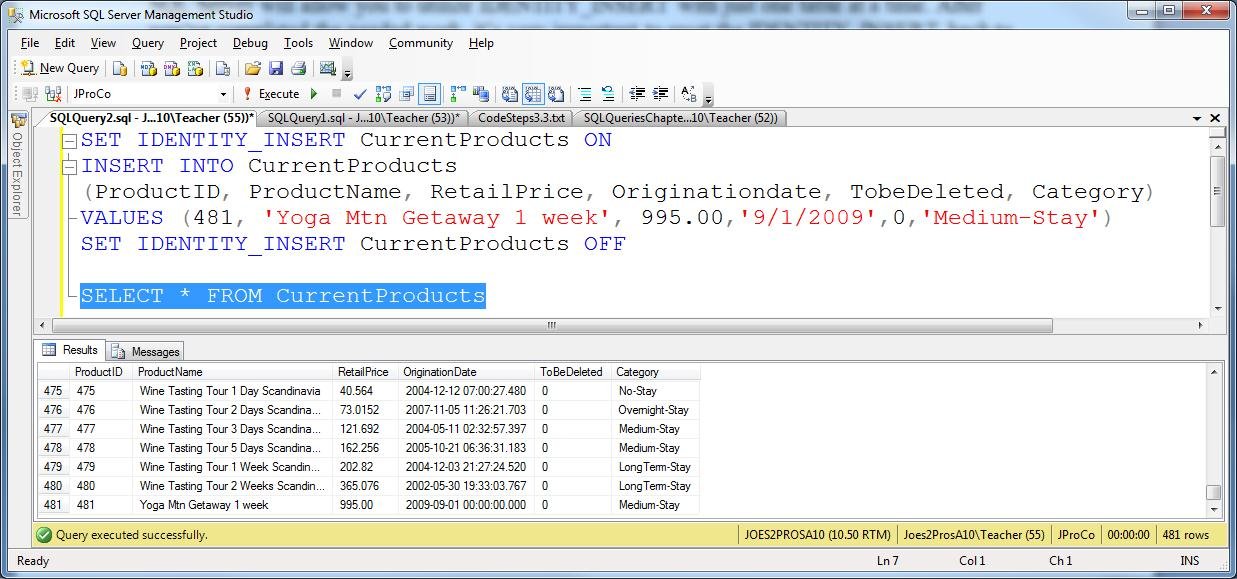Uncomment the selected lines

click(x=608, y=94)
